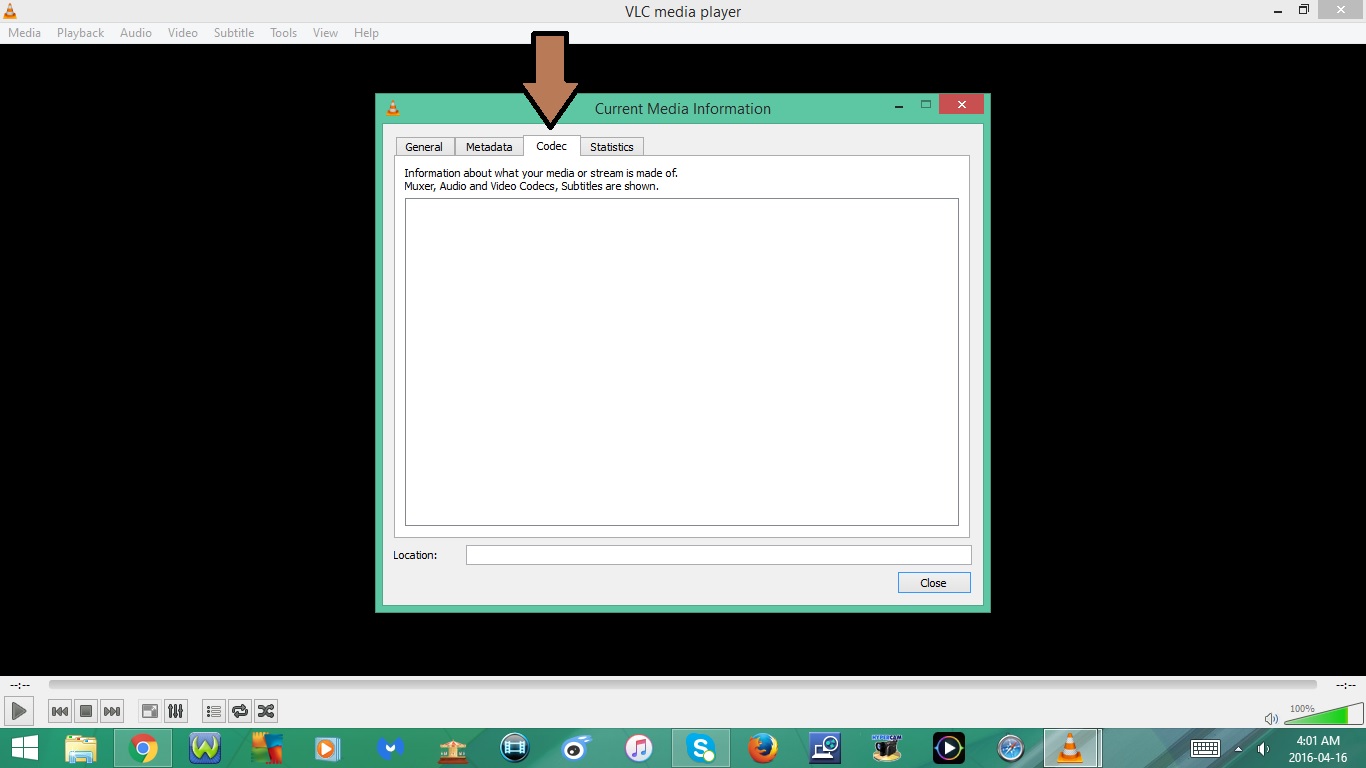Open the HyperCam icon on taskbar
This screenshot has width=1366, height=768.
(887, 748)
